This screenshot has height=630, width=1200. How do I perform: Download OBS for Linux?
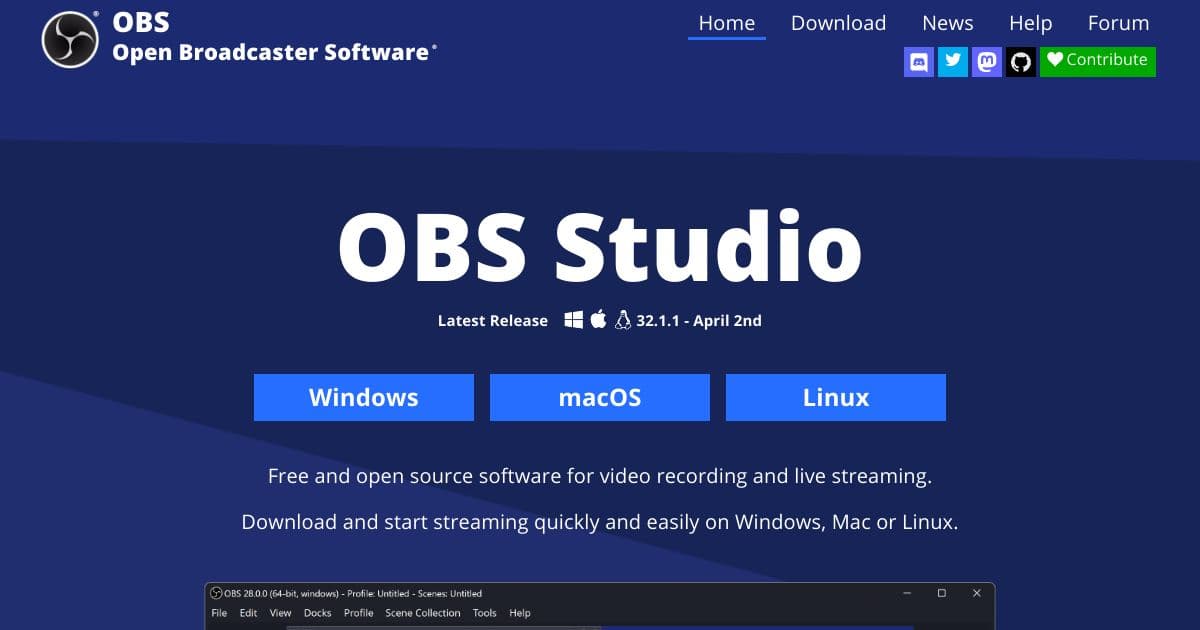coord(835,397)
